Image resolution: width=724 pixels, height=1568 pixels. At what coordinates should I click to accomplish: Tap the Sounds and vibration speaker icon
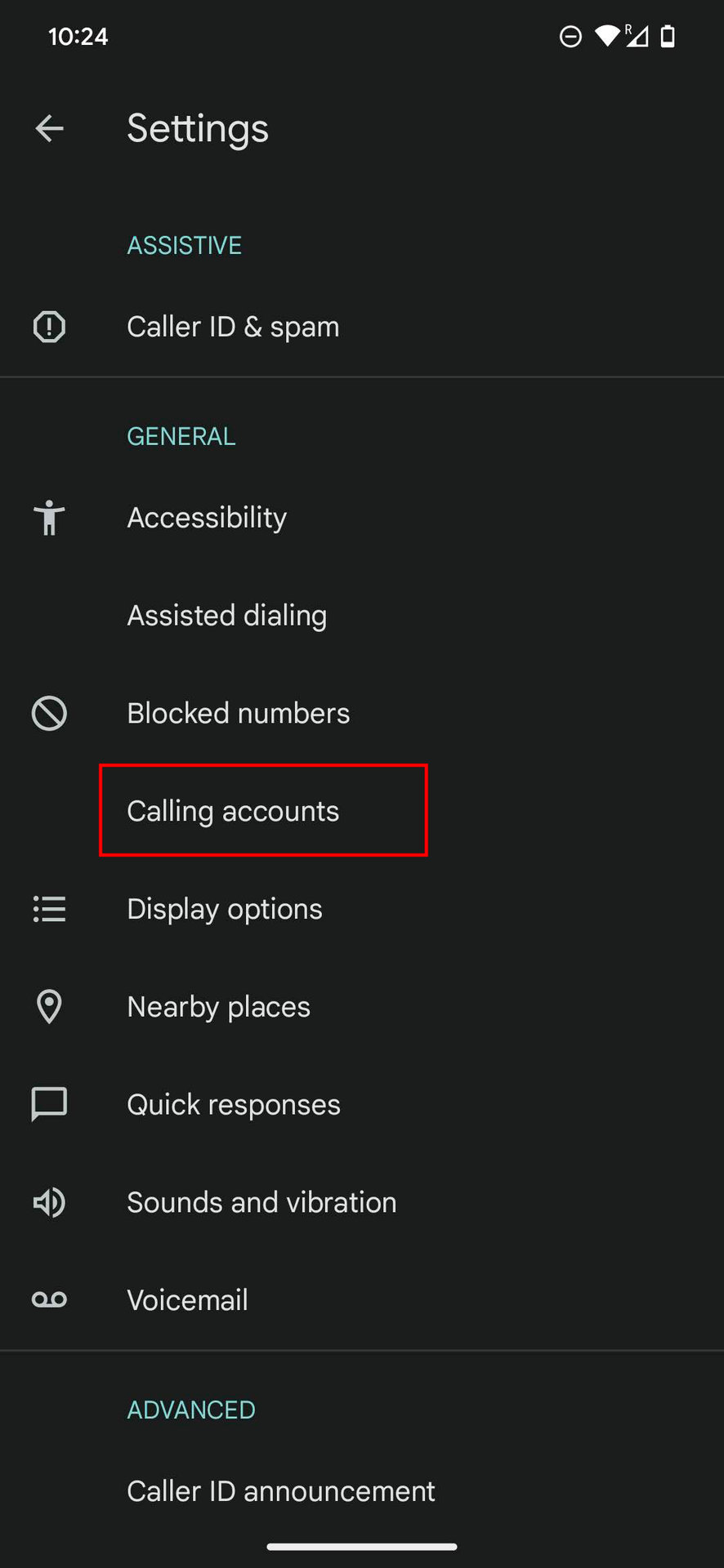tap(49, 1202)
